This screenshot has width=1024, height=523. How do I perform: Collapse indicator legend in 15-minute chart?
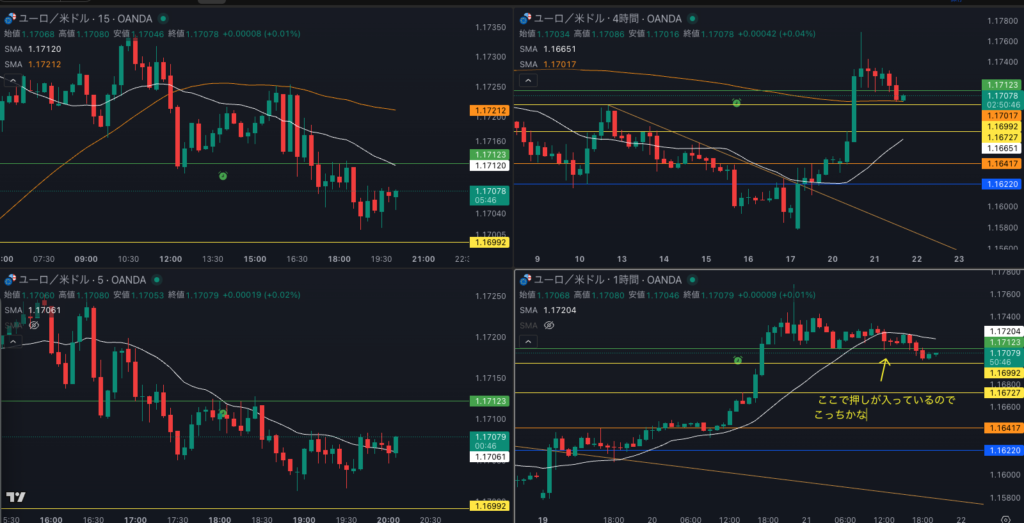[x=14, y=81]
